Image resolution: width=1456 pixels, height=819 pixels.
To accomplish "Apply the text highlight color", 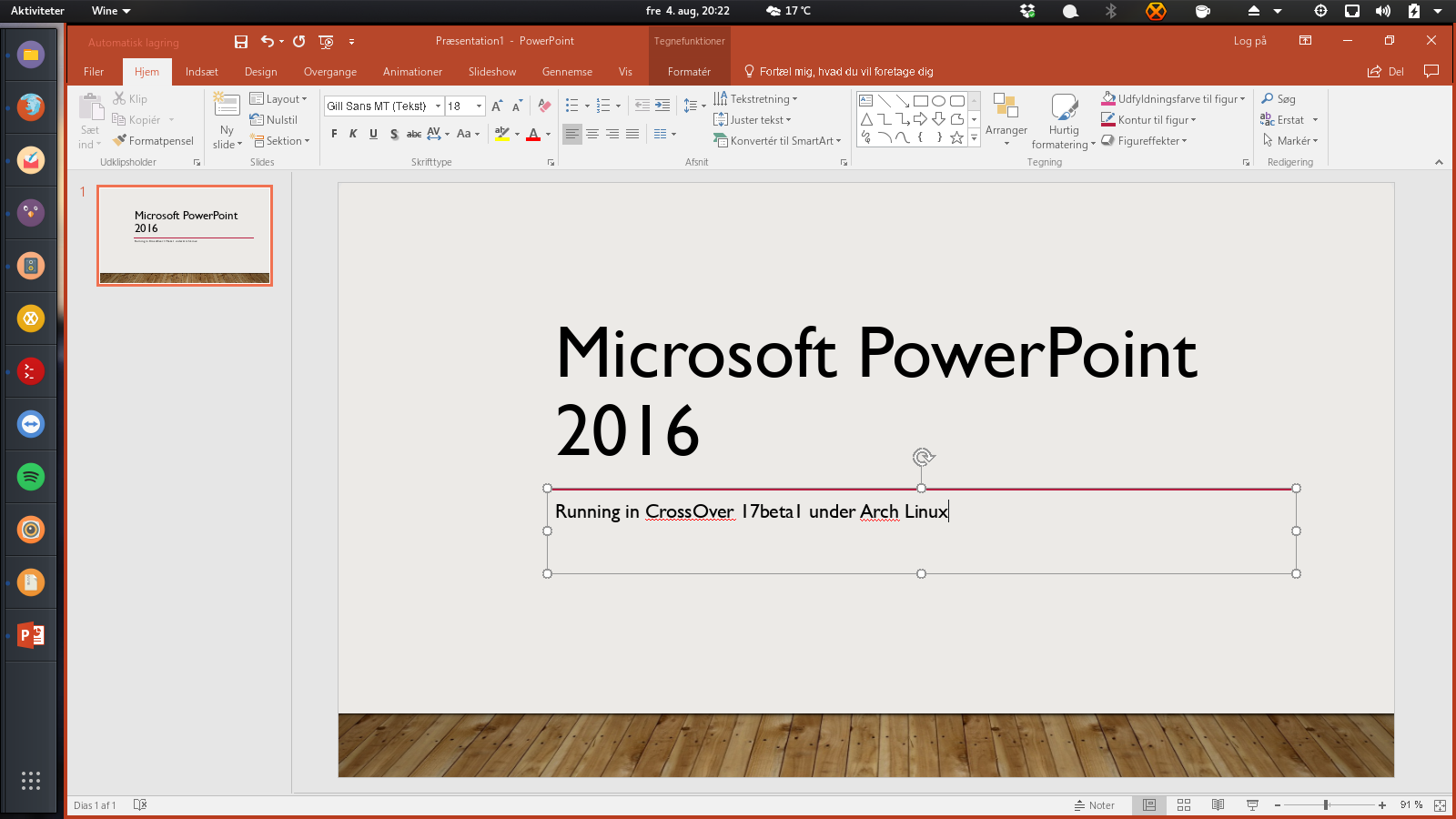I will click(x=501, y=134).
